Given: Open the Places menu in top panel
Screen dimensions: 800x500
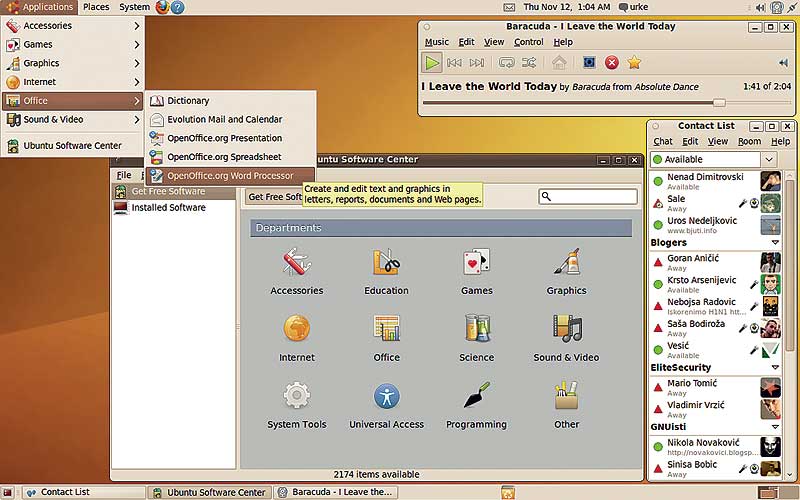Looking at the screenshot, I should 96,7.
